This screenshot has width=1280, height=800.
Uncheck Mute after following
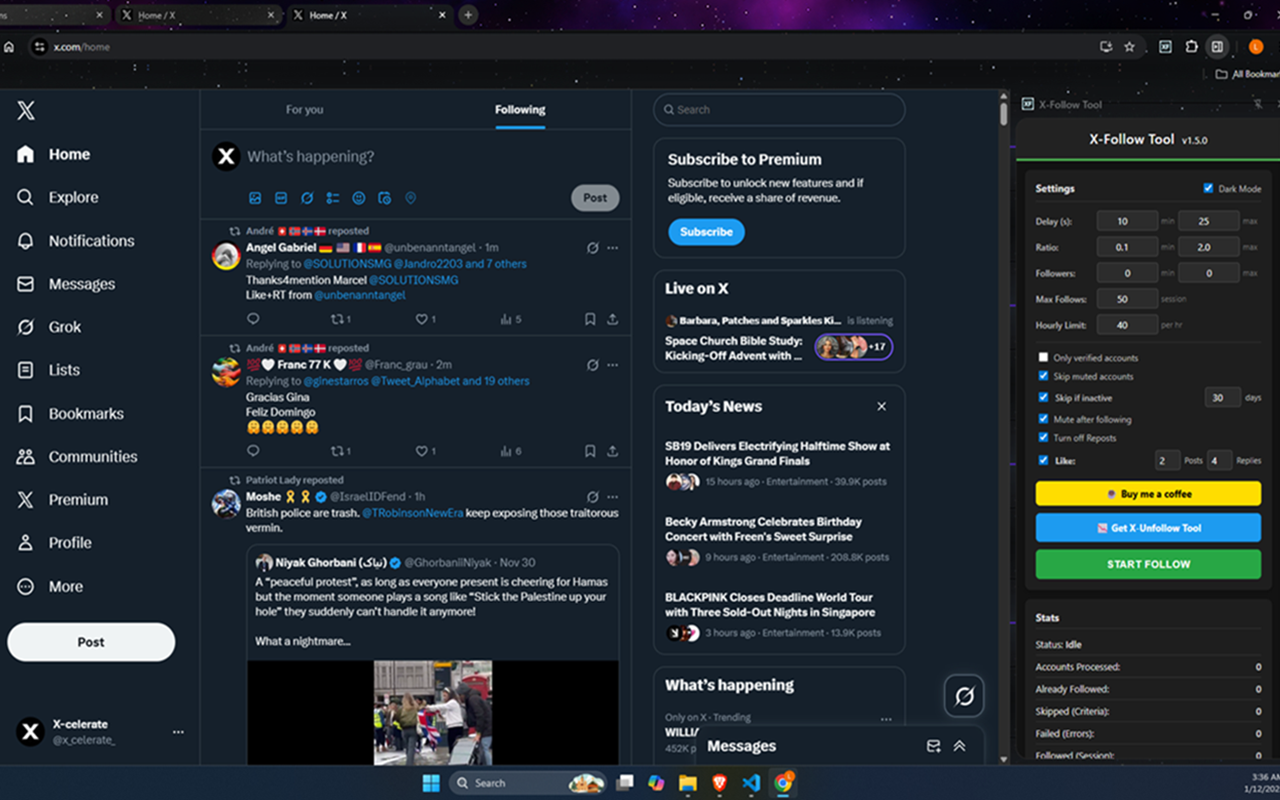pos(1043,419)
